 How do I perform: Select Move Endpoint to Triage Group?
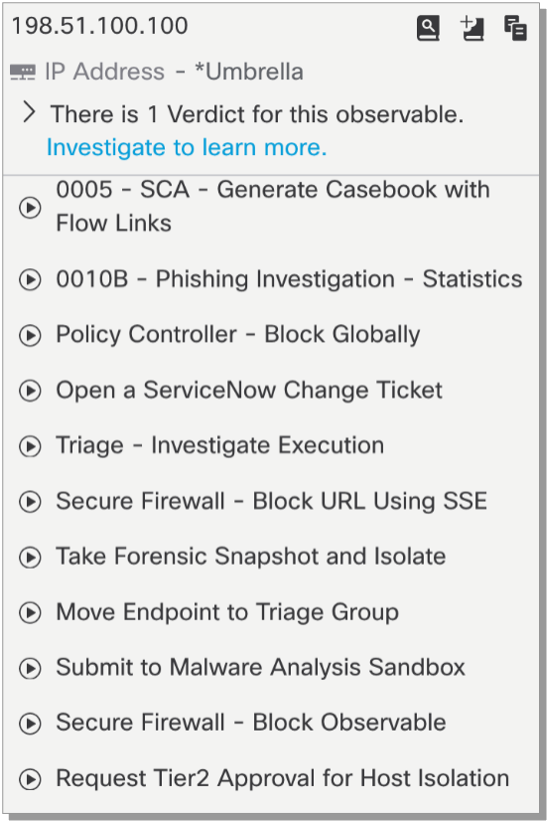click(227, 612)
